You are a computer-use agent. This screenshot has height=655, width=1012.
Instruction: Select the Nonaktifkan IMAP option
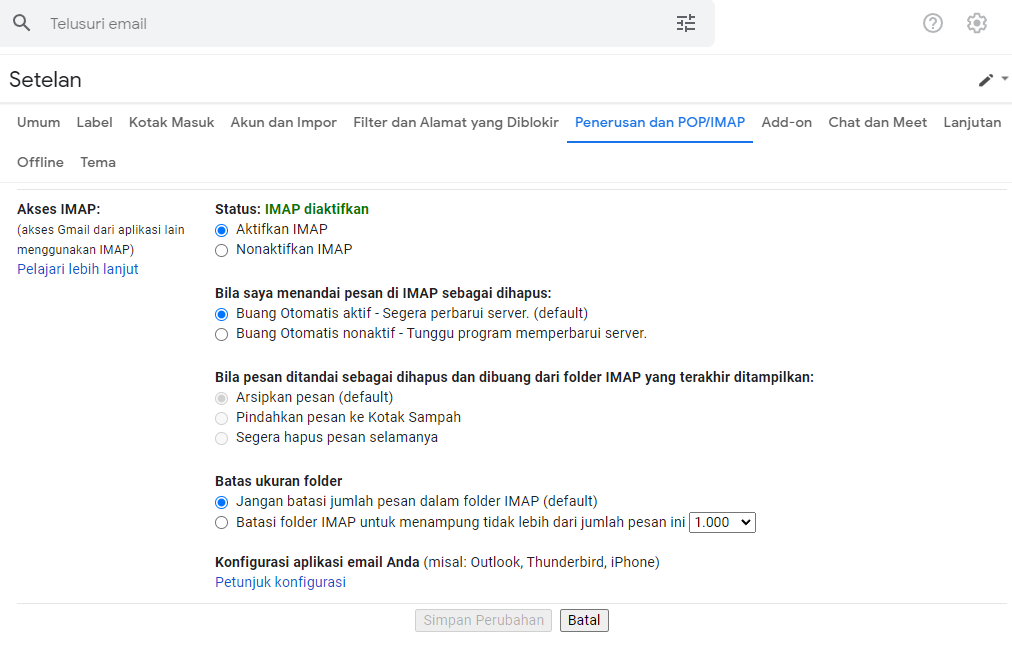[x=222, y=250]
